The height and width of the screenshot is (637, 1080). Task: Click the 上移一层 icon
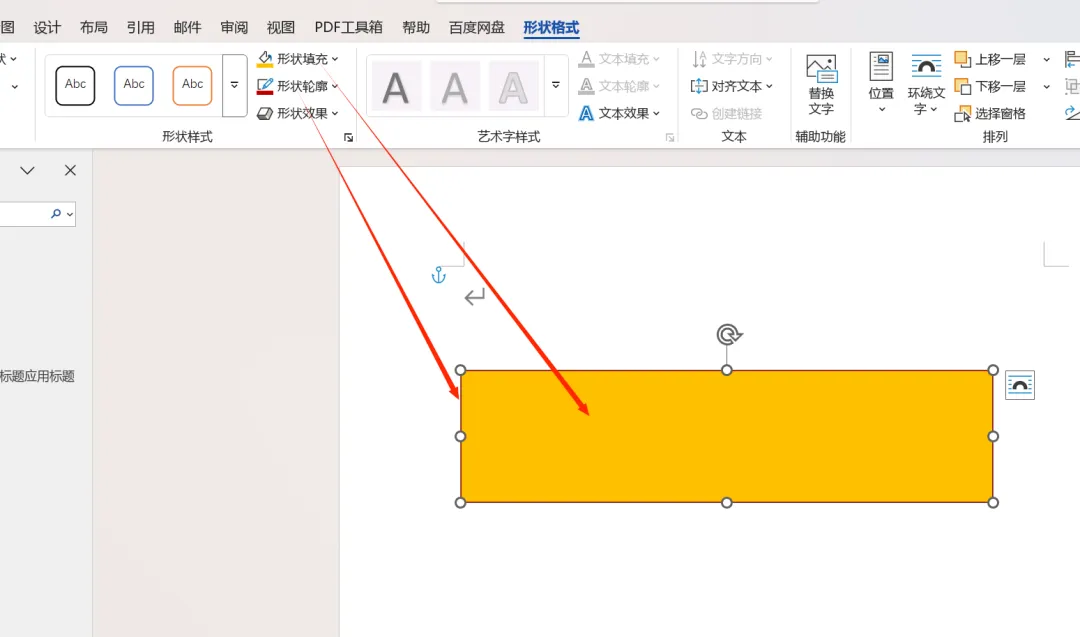pos(963,59)
